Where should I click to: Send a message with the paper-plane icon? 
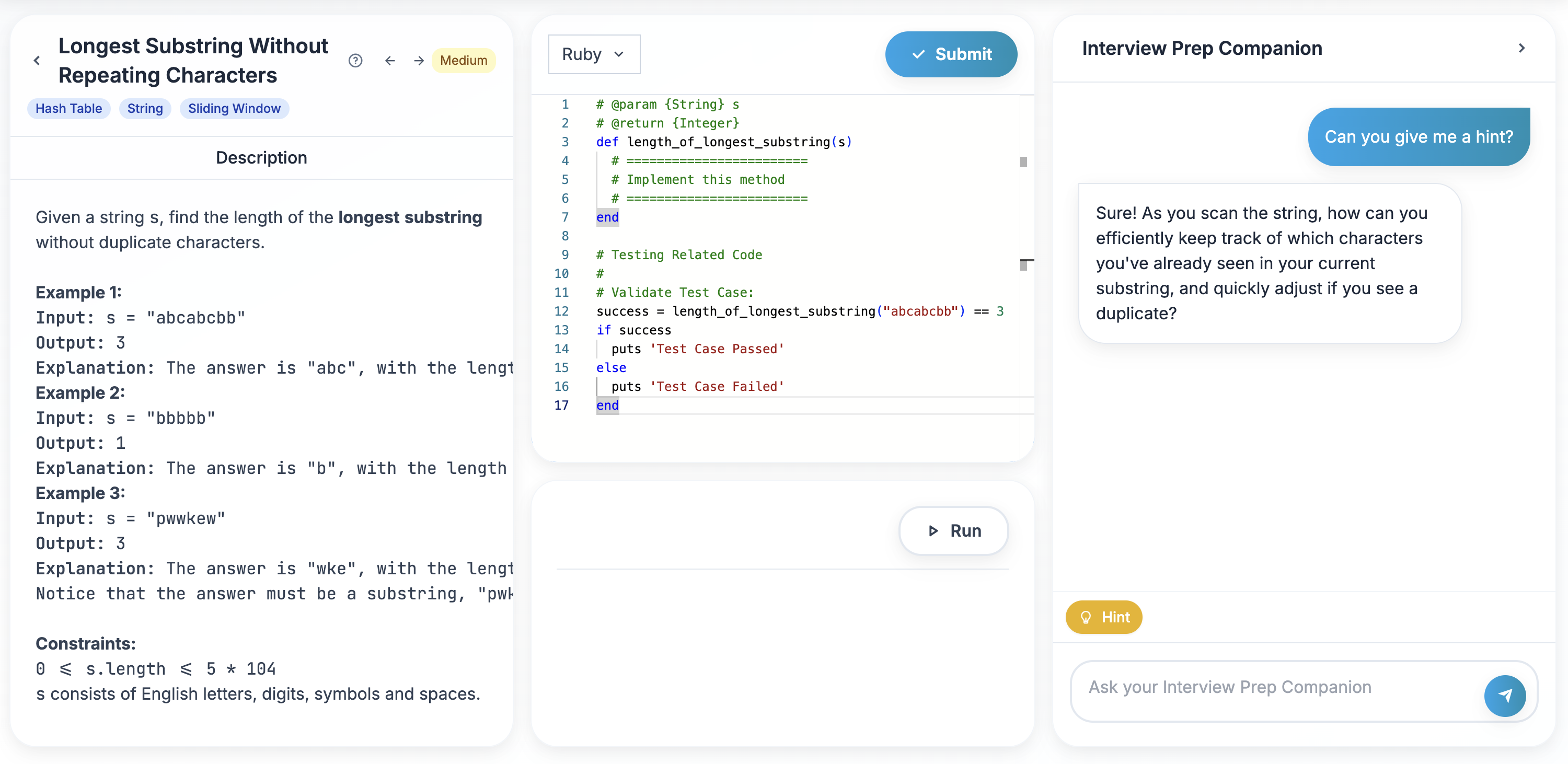click(1505, 695)
